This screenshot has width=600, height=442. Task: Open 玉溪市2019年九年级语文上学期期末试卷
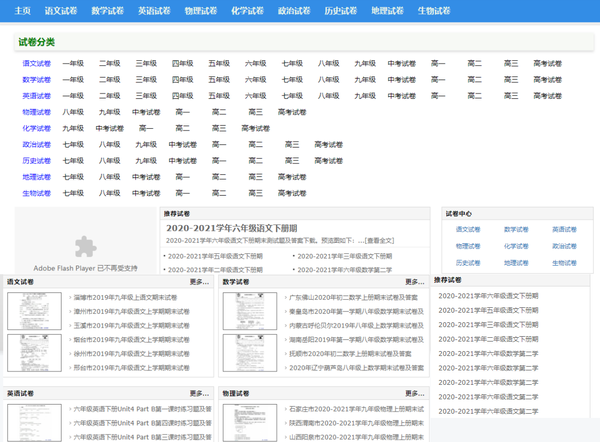[132, 326]
